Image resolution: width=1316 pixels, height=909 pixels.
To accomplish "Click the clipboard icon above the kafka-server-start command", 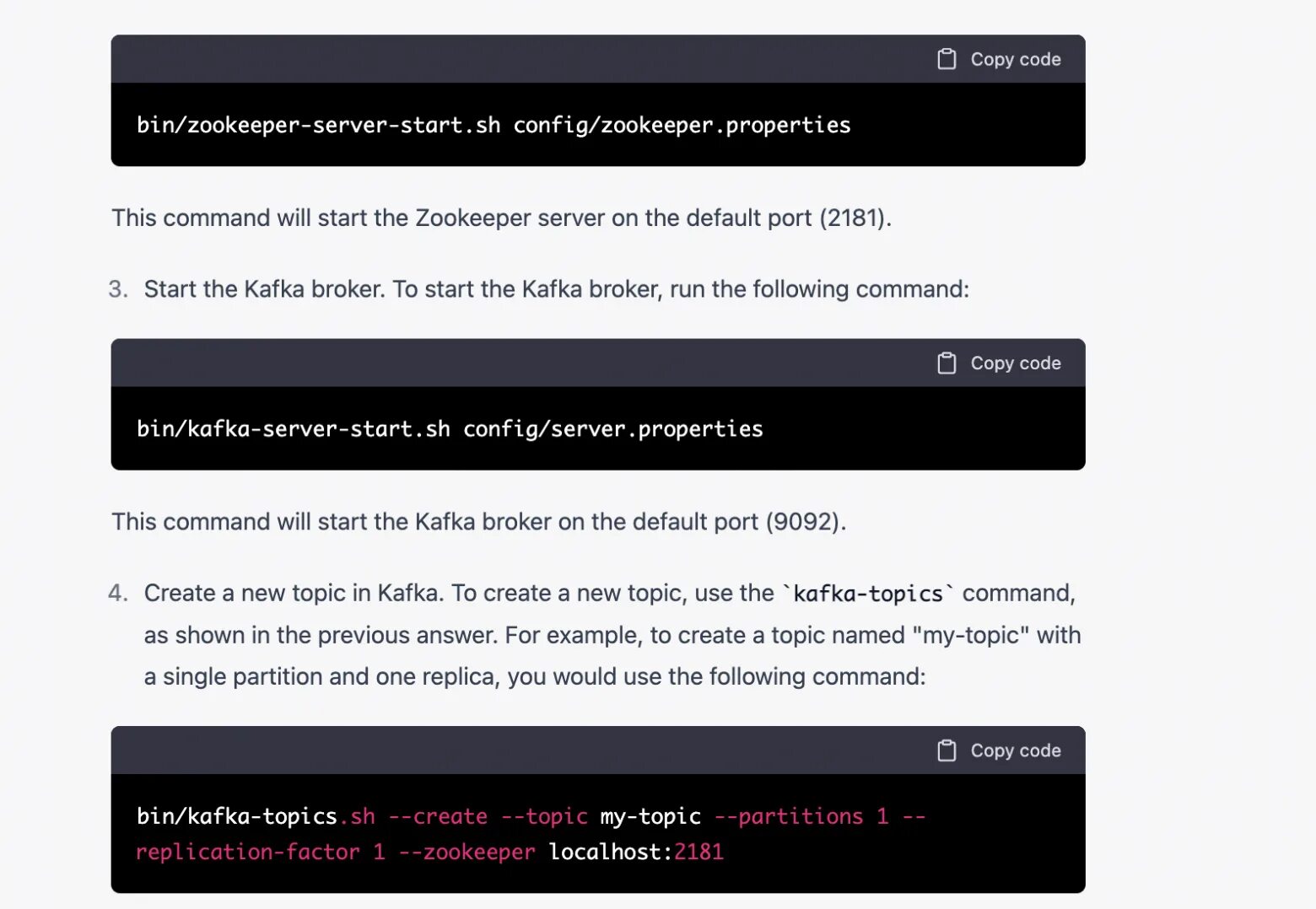I will click(947, 363).
